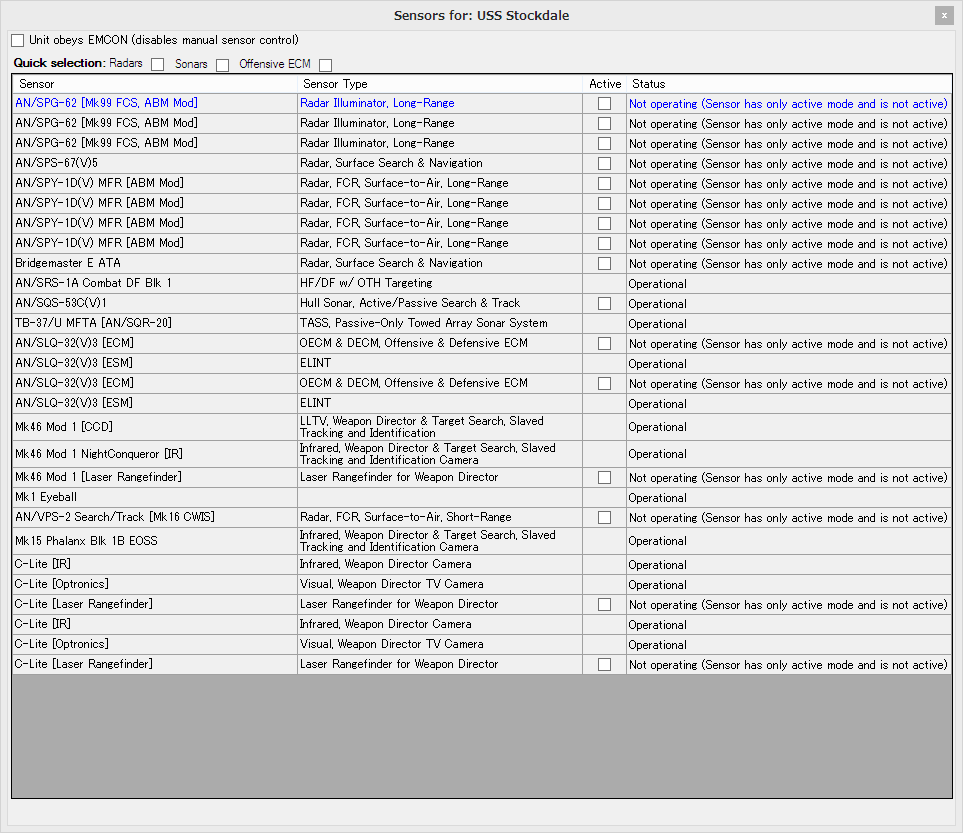The width and height of the screenshot is (963, 833).
Task: Click Operational status of Mk46 NightConqueror [IR]
Action: pyautogui.click(x=657, y=454)
